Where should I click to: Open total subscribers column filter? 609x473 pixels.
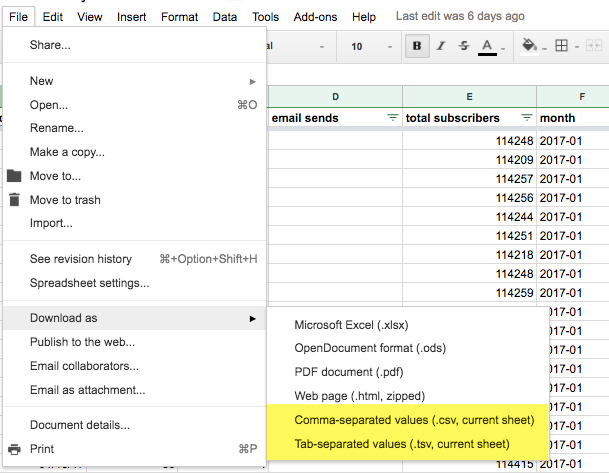click(526, 117)
